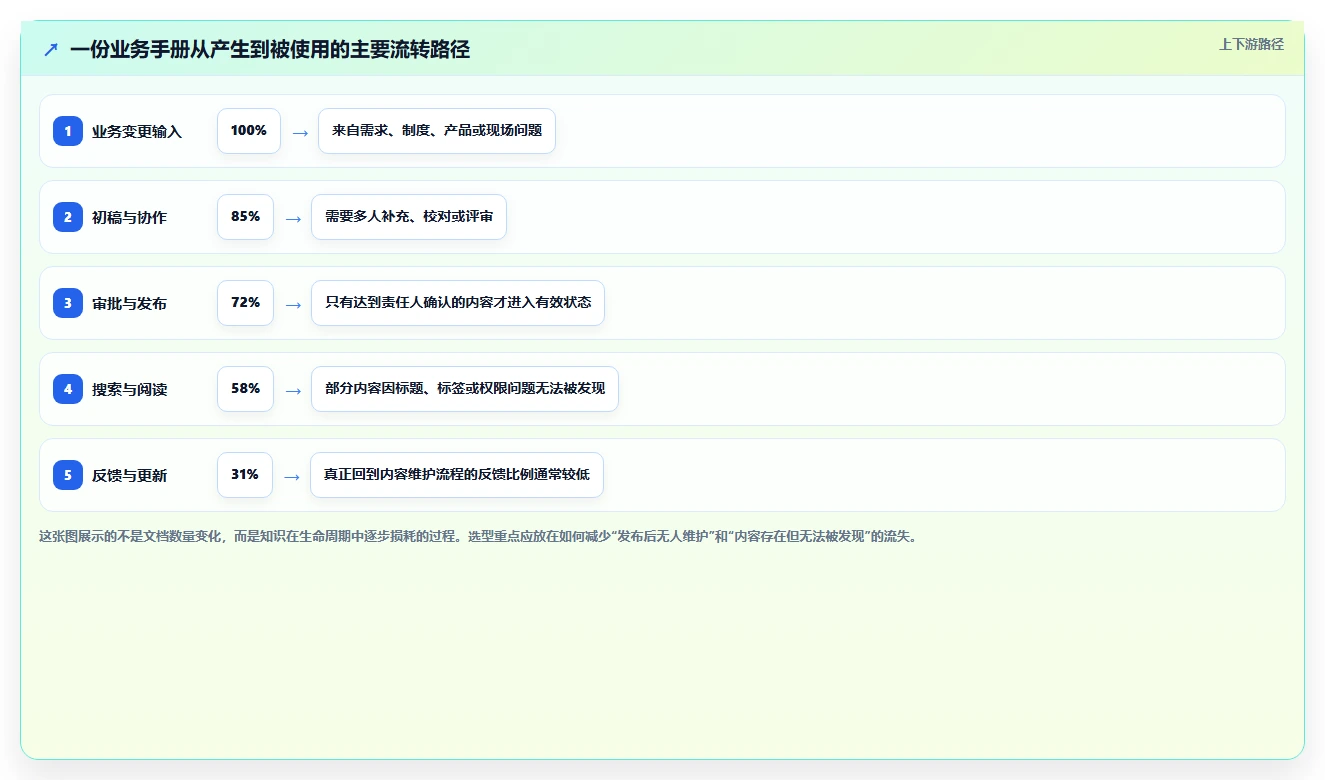Click the 100% percentage chip

click(x=249, y=131)
